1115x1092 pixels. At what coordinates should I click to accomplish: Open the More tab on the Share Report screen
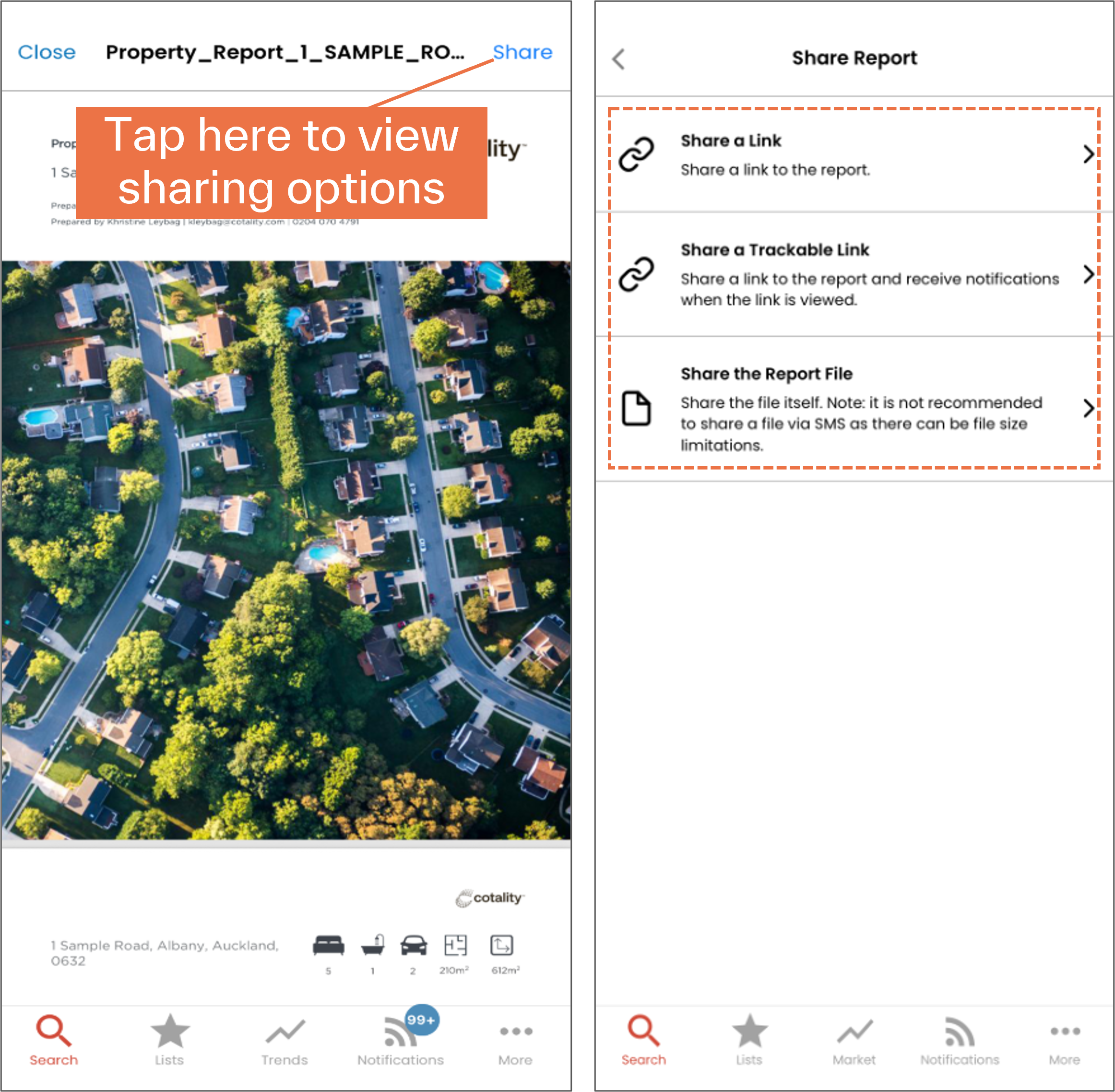[x=1065, y=1040]
